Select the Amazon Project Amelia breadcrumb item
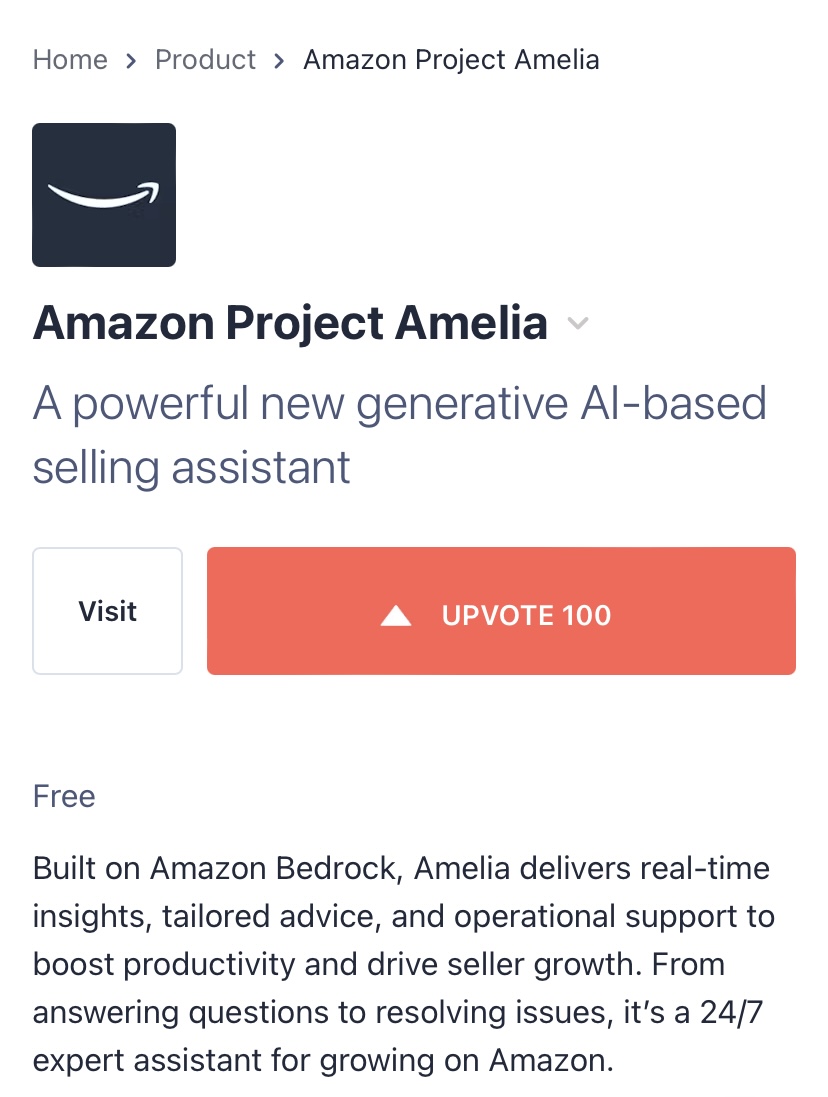Screen dimensions: 828x1097 pos(451,60)
